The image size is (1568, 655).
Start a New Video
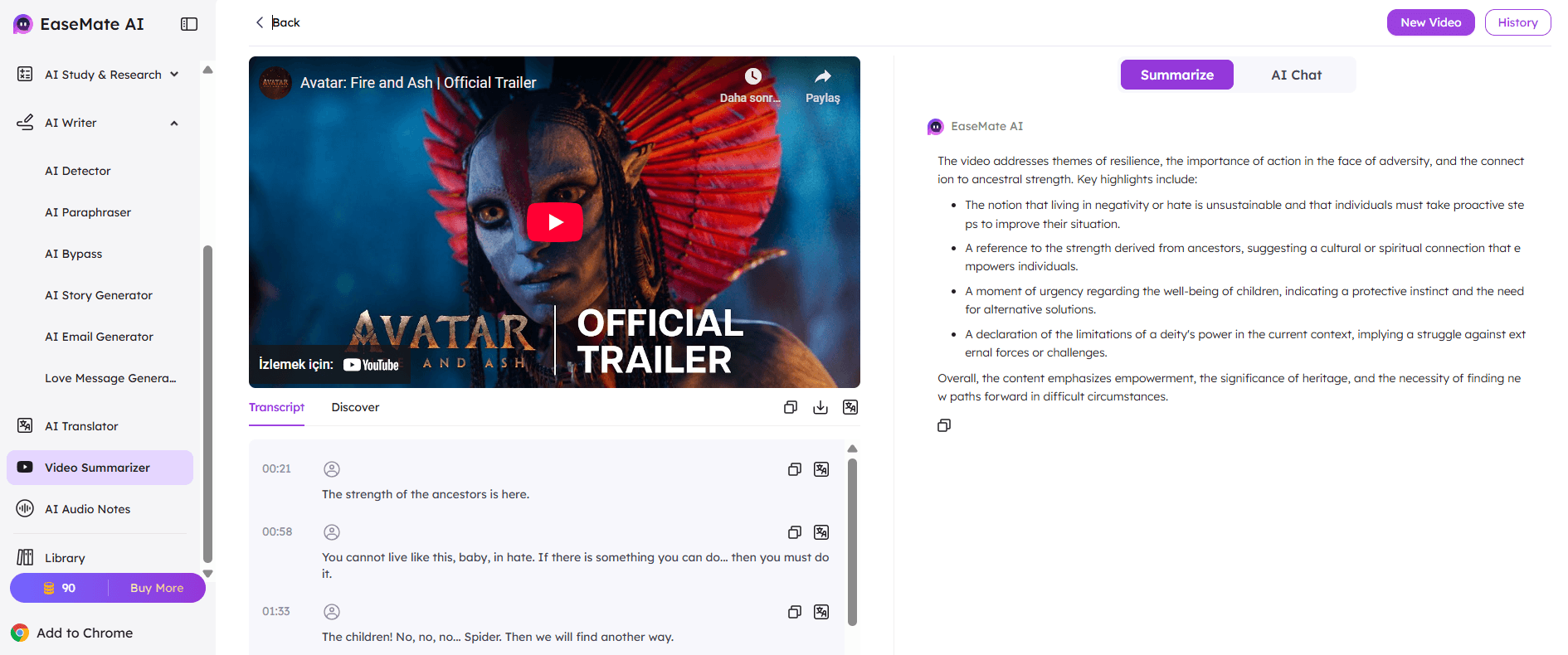click(1431, 22)
